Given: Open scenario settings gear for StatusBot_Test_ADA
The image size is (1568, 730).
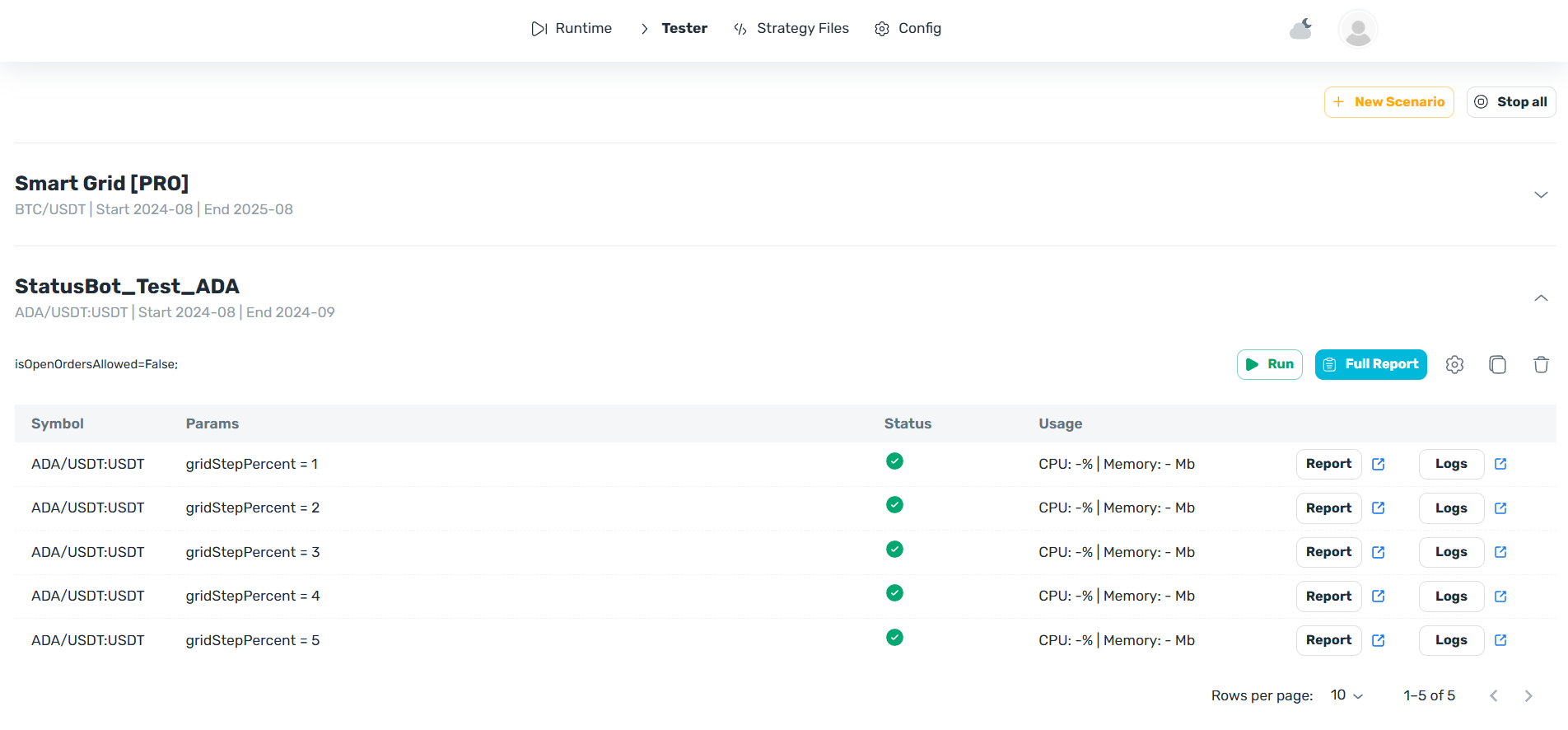Looking at the screenshot, I should click(1454, 364).
